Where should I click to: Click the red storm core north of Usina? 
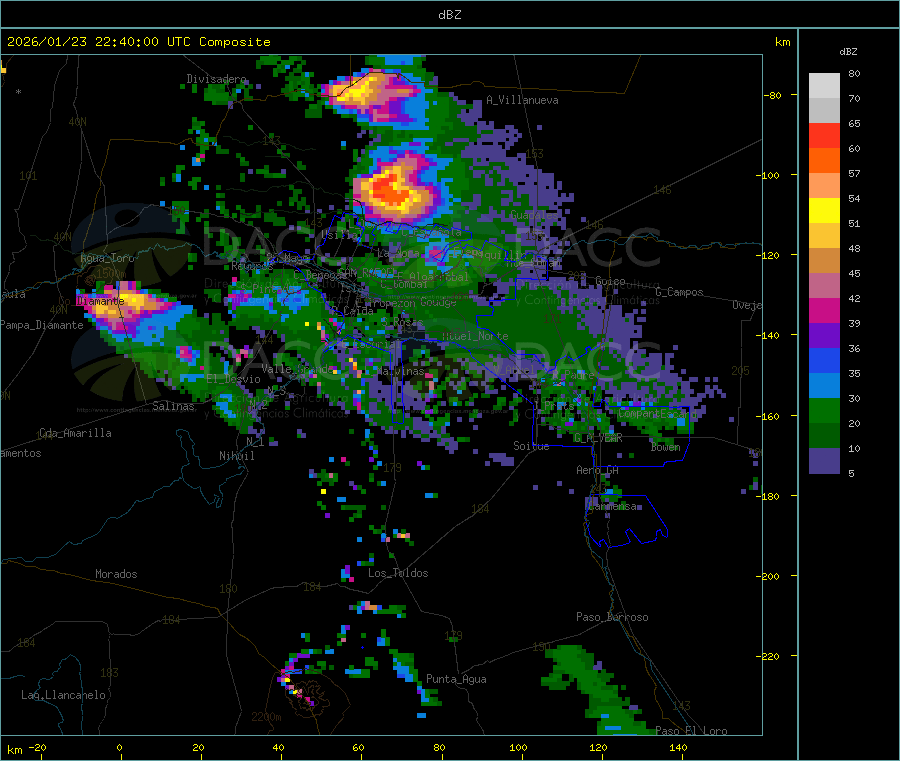click(392, 189)
